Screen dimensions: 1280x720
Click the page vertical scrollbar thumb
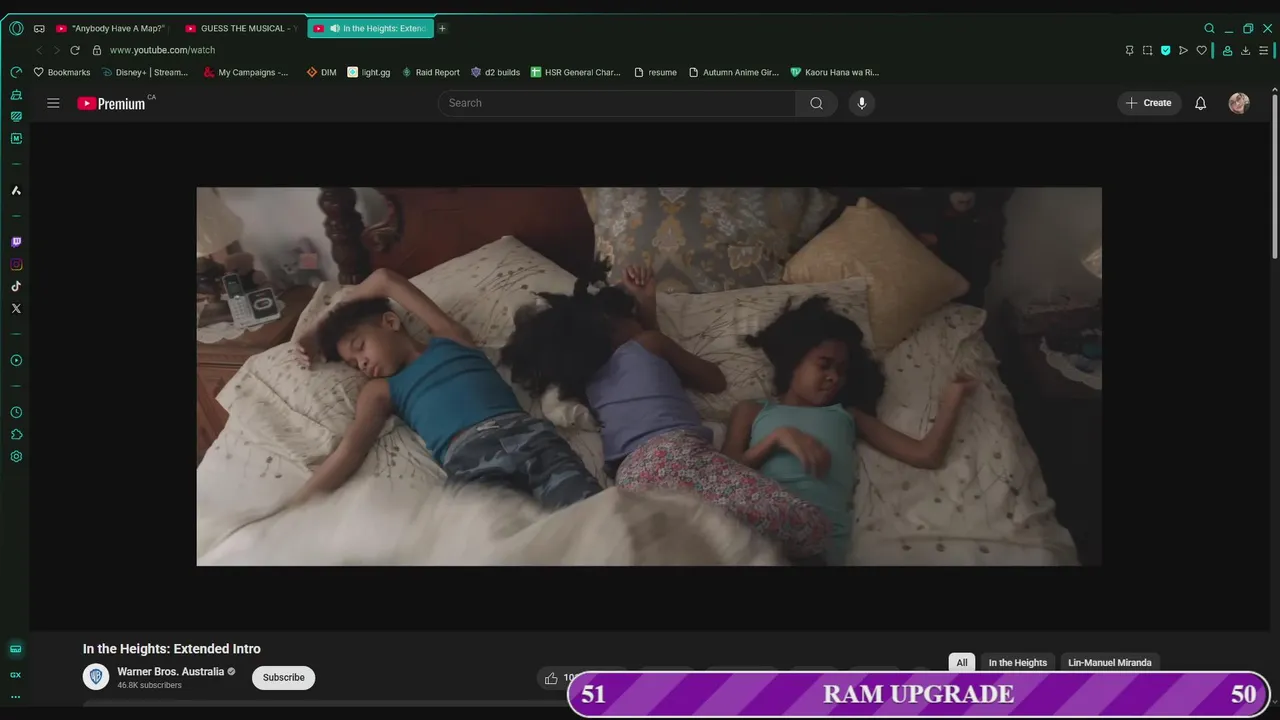[x=1274, y=175]
